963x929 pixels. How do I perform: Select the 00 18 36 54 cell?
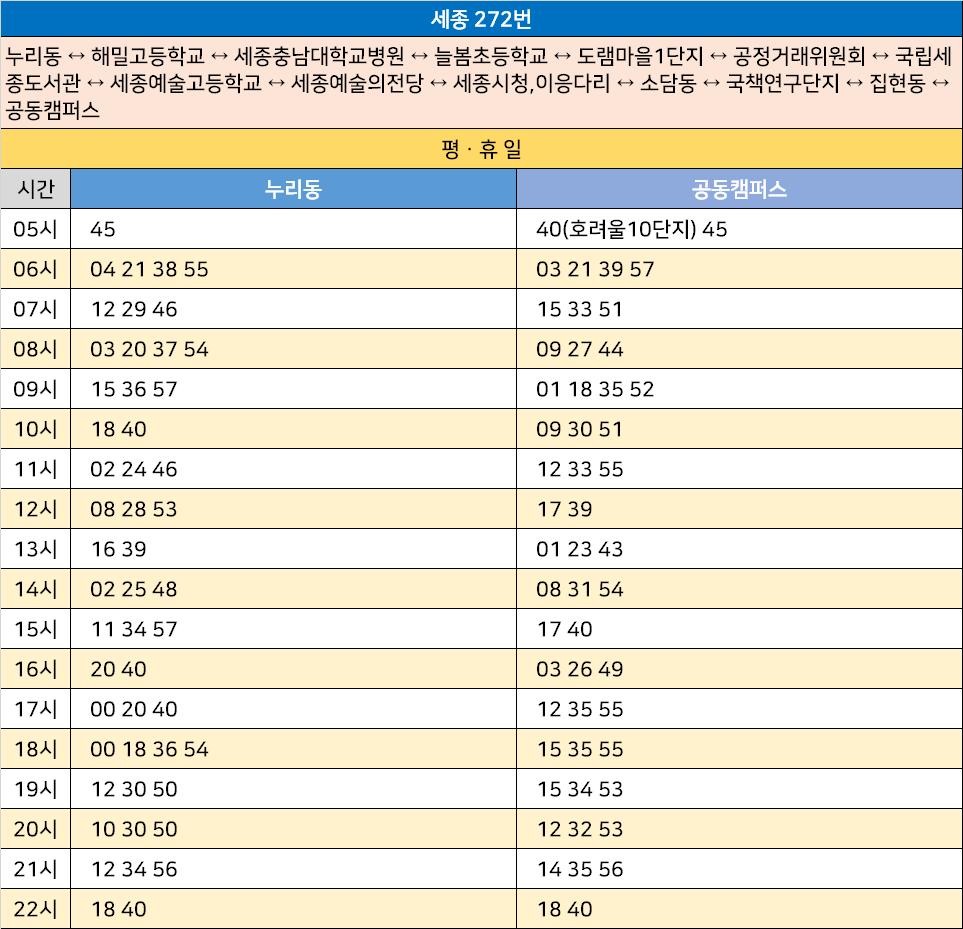(294, 749)
